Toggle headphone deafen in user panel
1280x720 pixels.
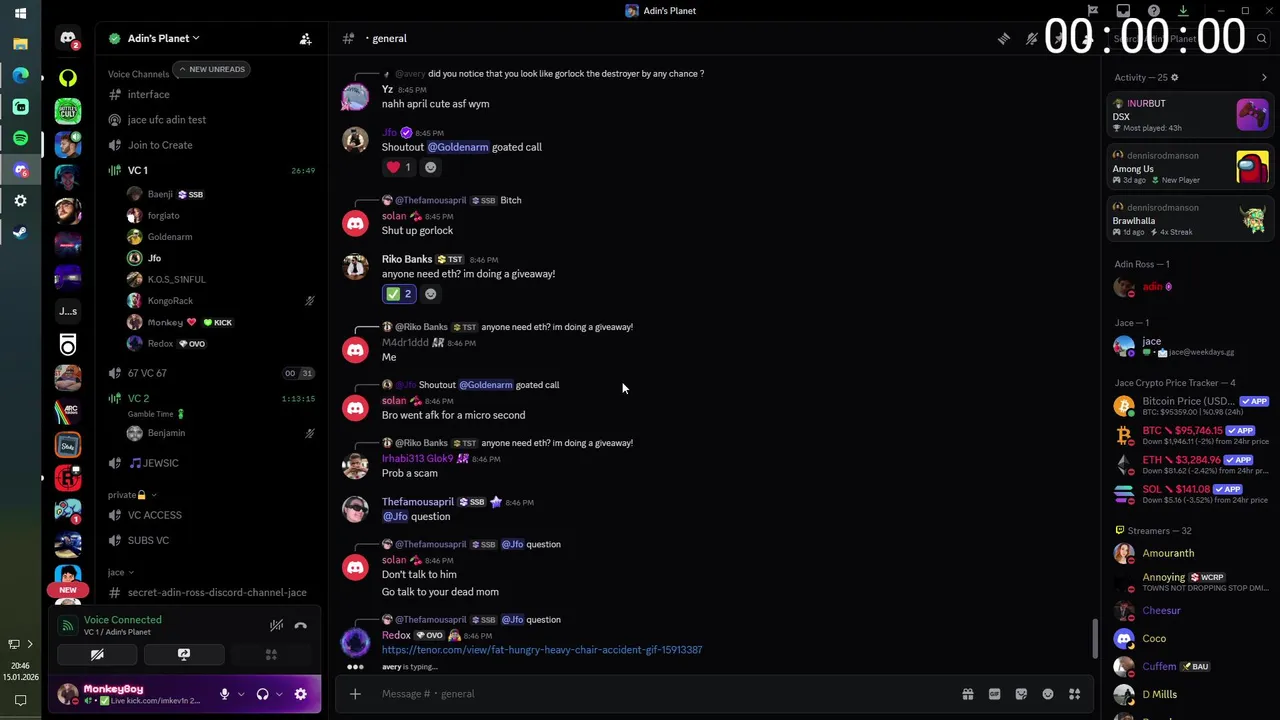[262, 694]
